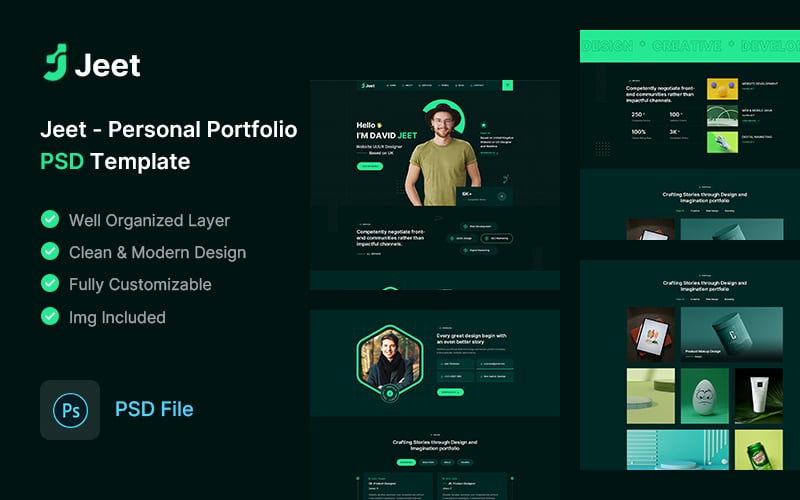Click the checkmark beside Clean & Modern Design
This screenshot has height=500, width=800.
pos(49,252)
